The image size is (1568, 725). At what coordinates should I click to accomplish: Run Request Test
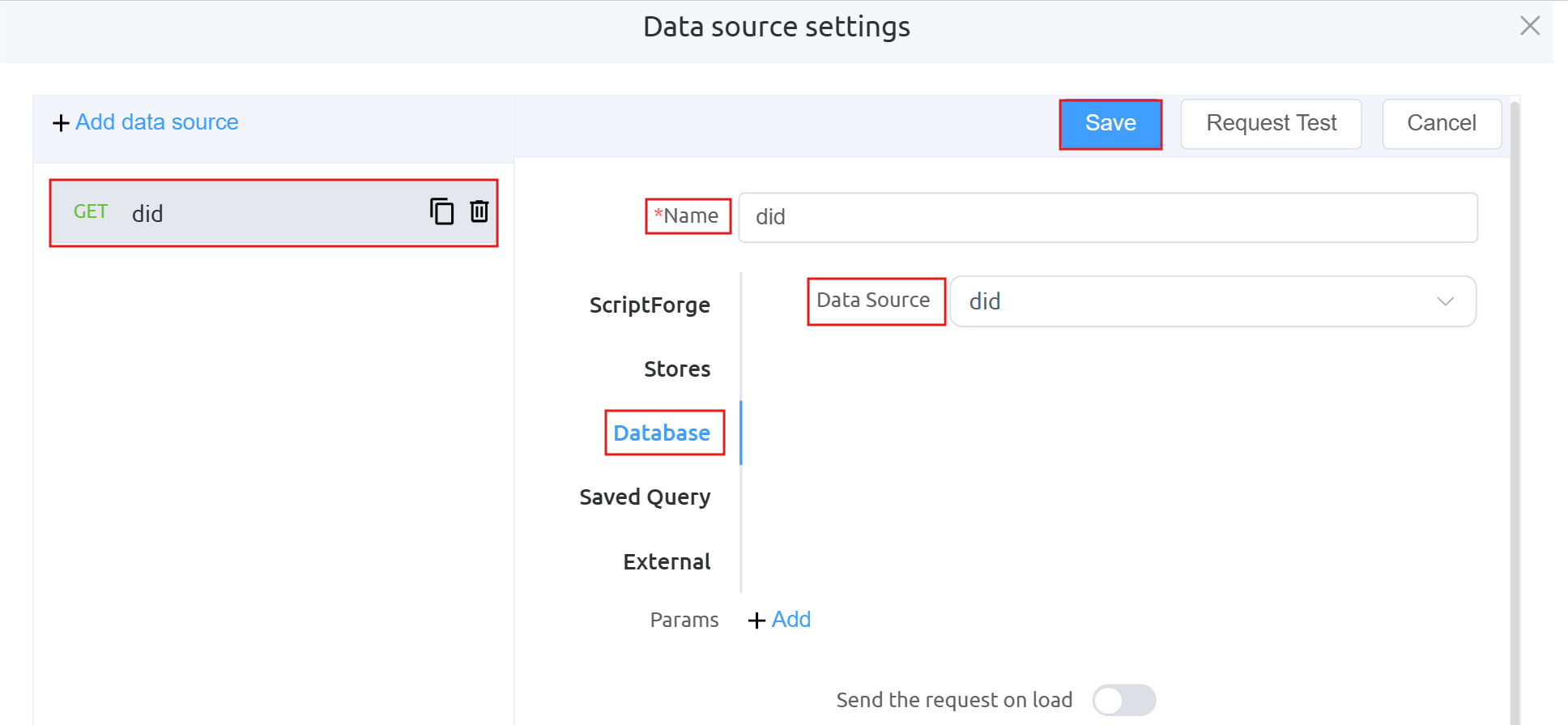coord(1271,124)
